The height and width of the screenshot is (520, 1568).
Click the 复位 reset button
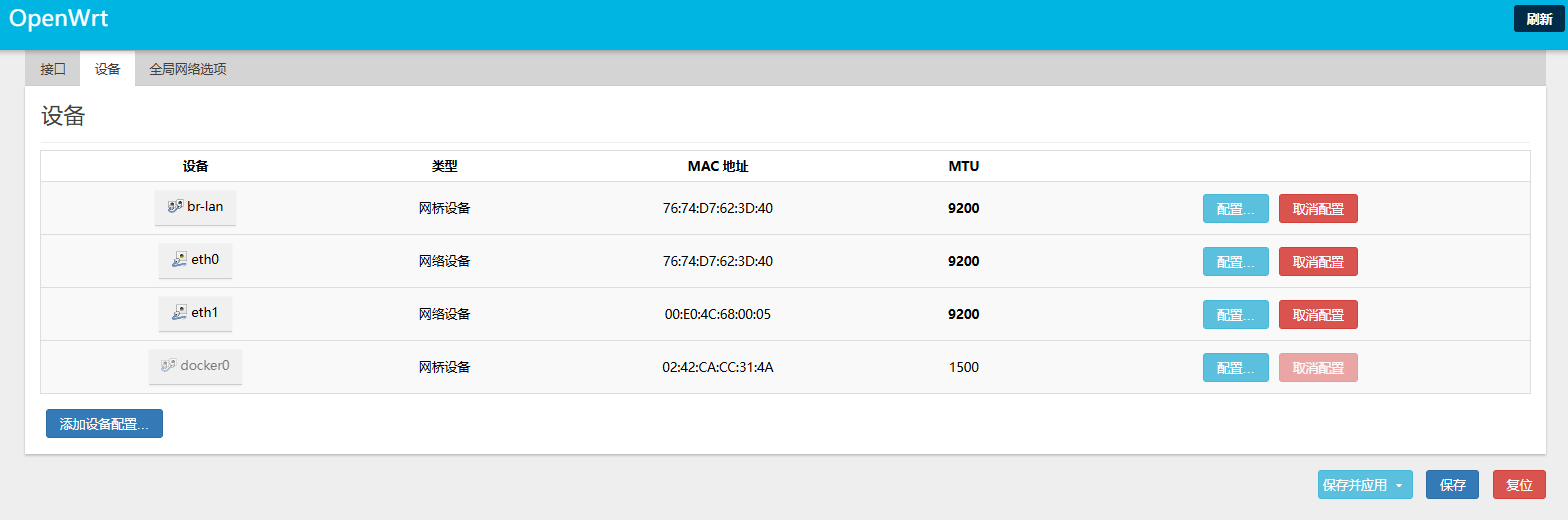pyautogui.click(x=1519, y=485)
